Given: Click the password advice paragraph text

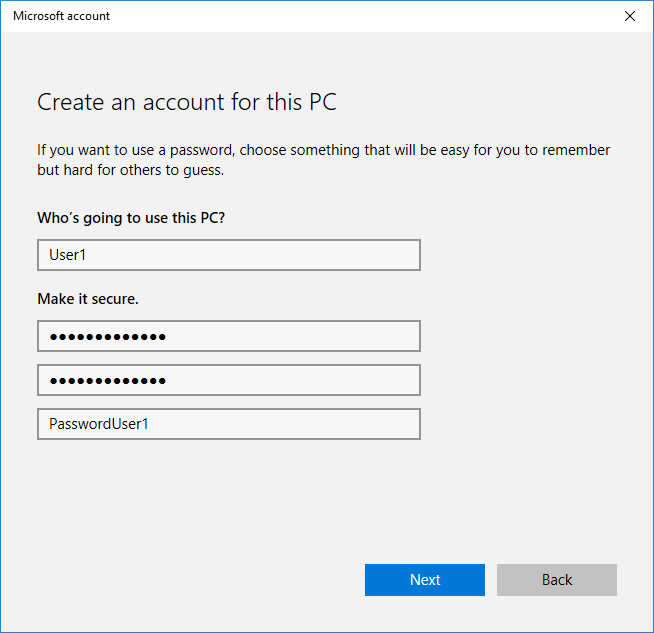Looking at the screenshot, I should pyautogui.click(x=323, y=160).
